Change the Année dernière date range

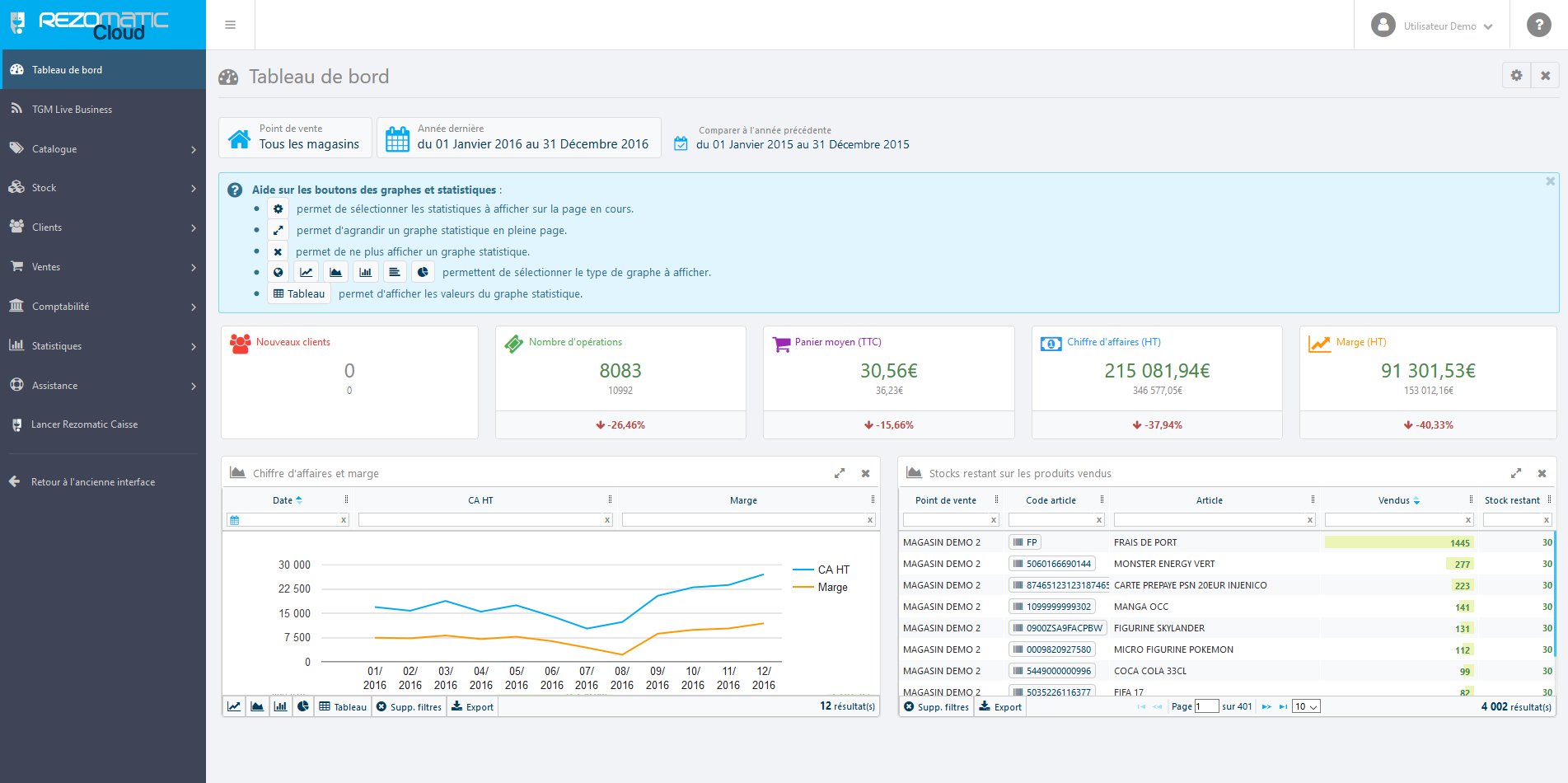click(518, 137)
